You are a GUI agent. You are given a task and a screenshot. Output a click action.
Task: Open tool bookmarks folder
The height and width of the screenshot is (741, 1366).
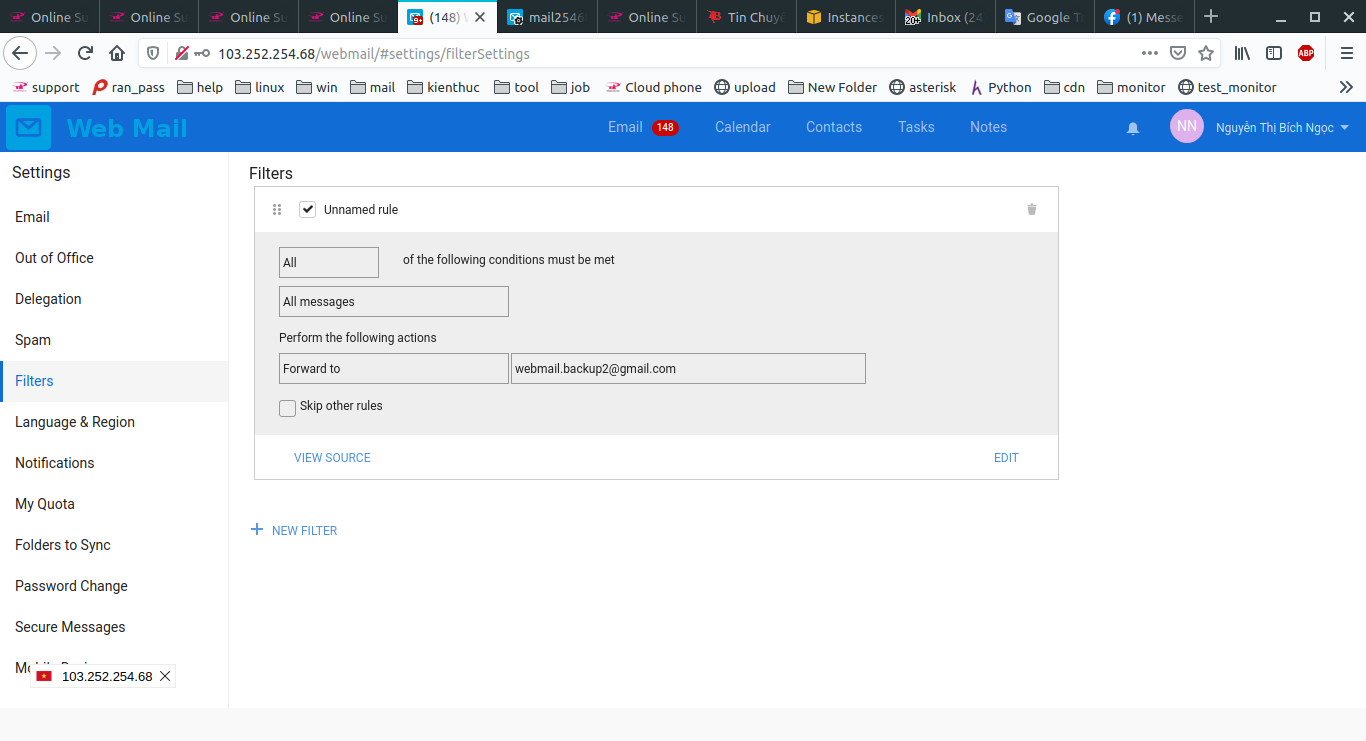pos(517,87)
